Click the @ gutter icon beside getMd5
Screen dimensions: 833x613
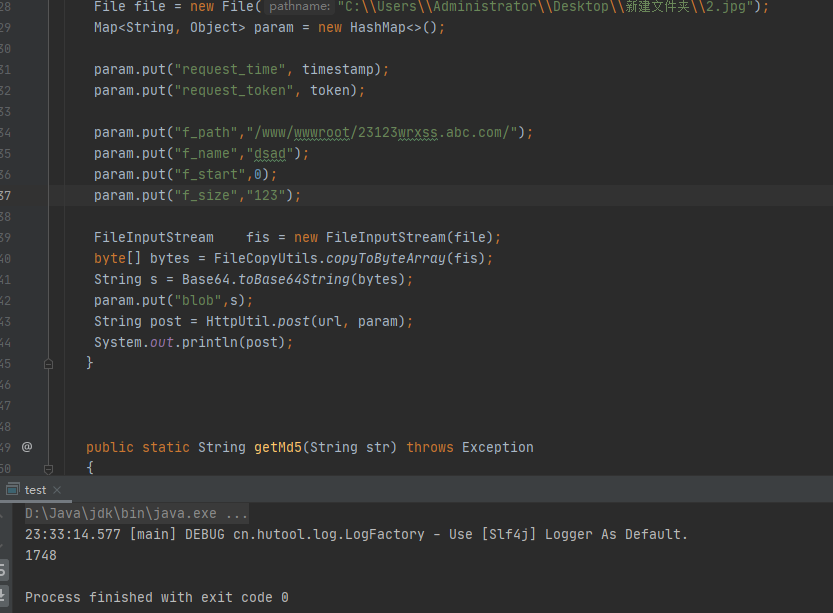[x=27, y=447]
